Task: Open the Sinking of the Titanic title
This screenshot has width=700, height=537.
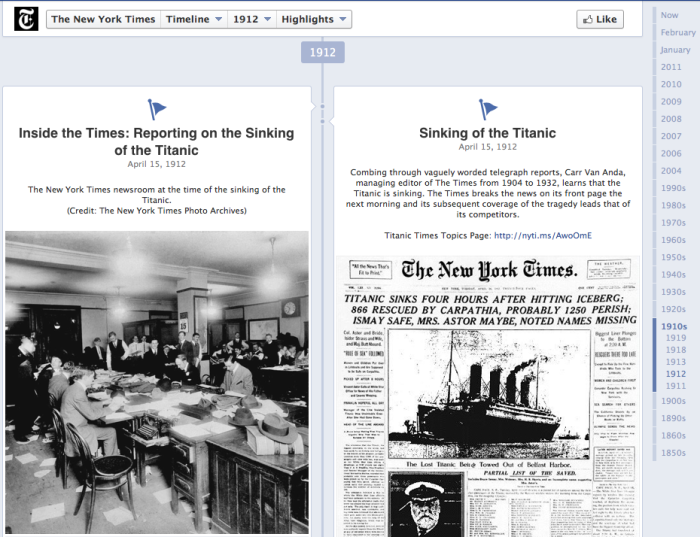Action: point(488,133)
